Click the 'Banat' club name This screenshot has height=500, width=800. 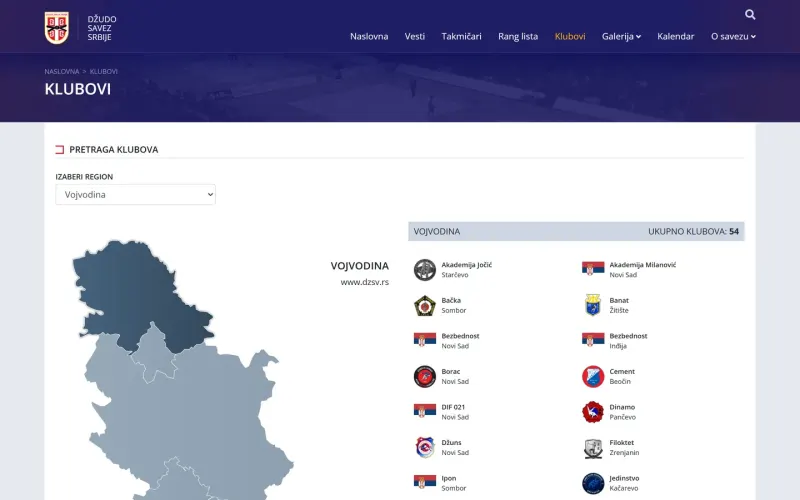click(x=619, y=301)
